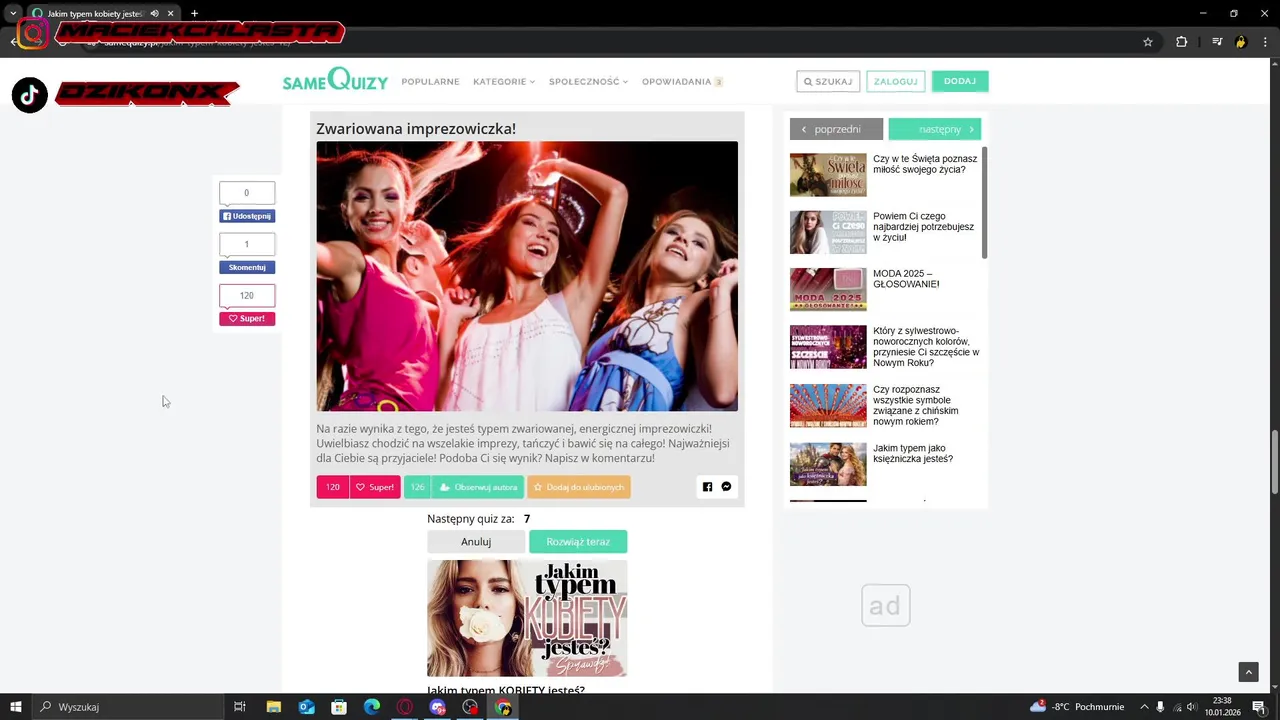Bookmark the page with the star icon

pos(1148,42)
